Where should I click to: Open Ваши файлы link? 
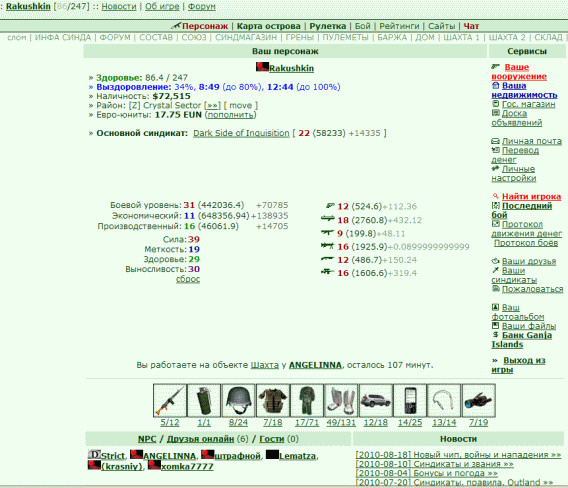(529, 326)
